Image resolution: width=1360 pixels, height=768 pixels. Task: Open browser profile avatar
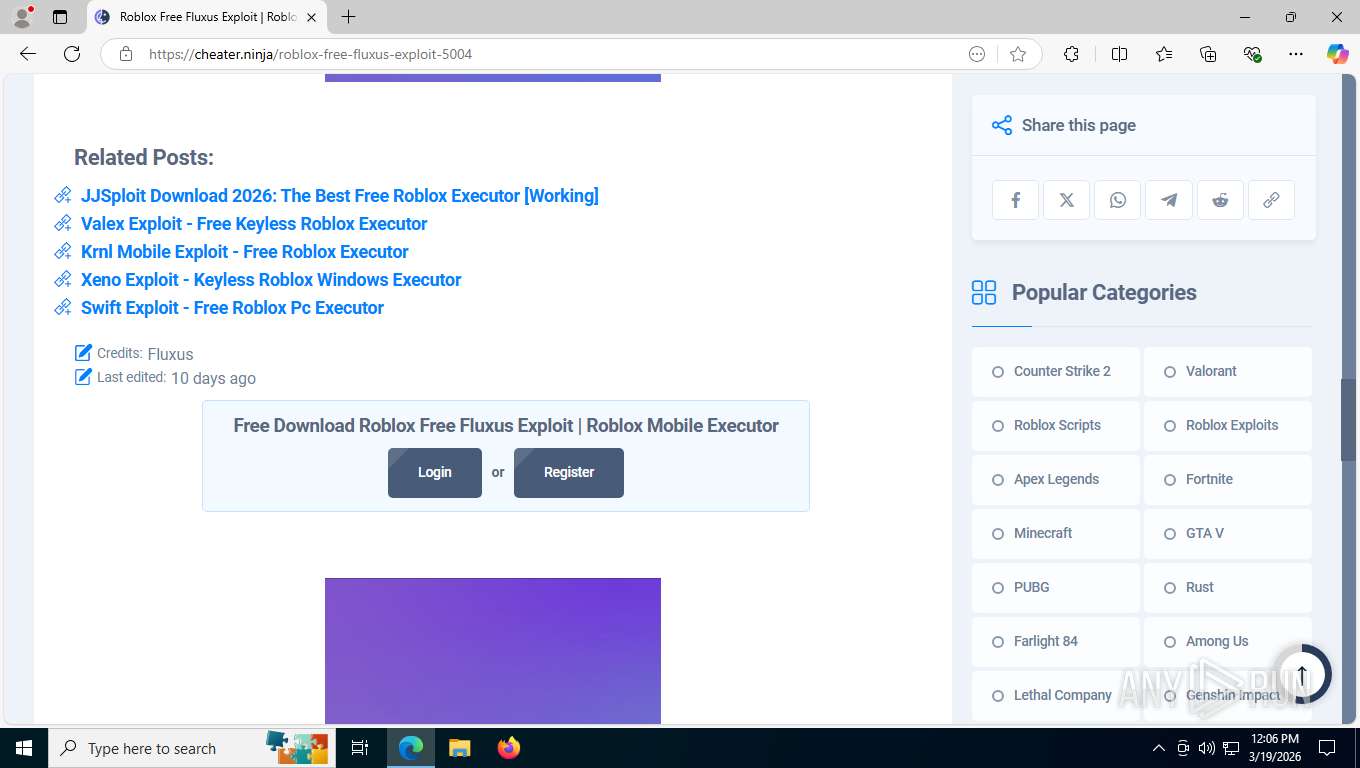click(22, 17)
